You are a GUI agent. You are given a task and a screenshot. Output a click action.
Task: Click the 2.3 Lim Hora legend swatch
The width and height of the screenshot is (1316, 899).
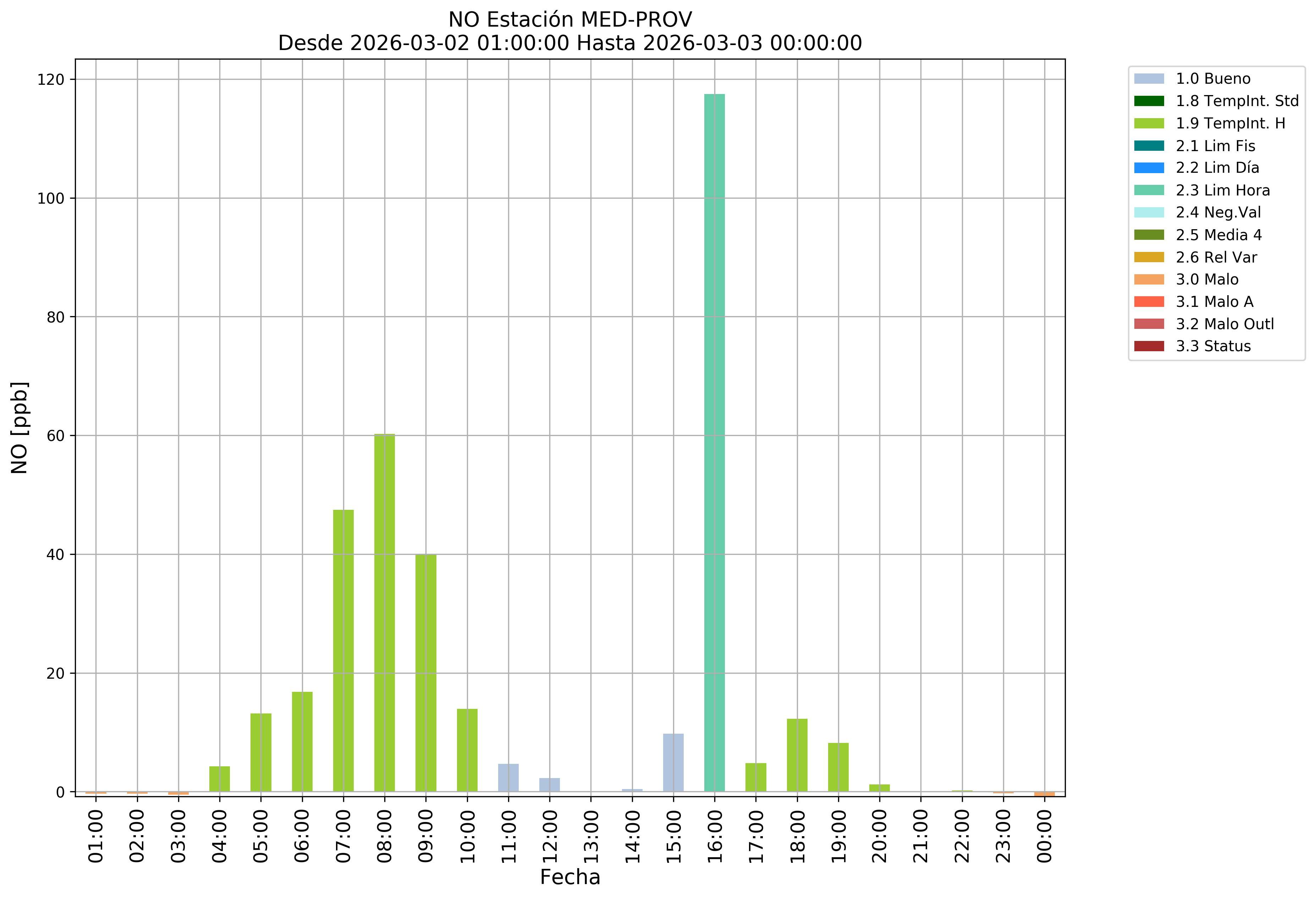[x=1149, y=190]
